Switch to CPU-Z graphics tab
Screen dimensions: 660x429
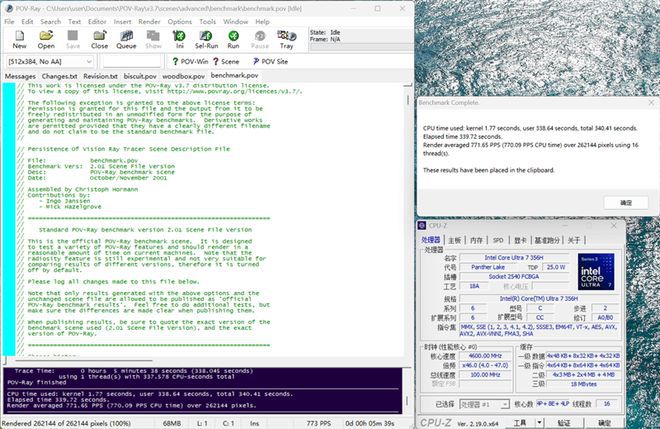(x=520, y=240)
